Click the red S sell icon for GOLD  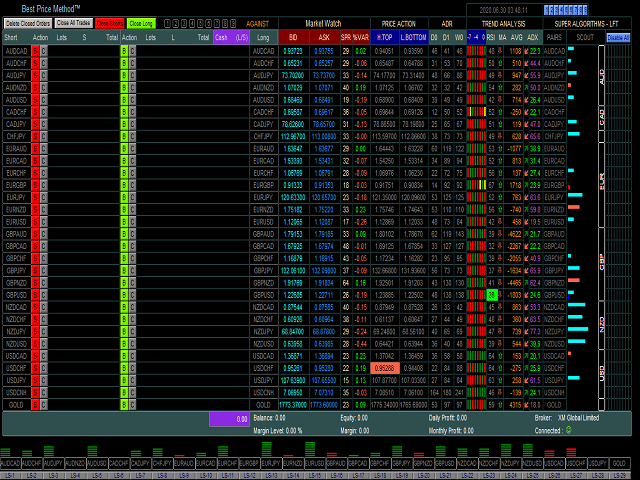click(x=36, y=404)
